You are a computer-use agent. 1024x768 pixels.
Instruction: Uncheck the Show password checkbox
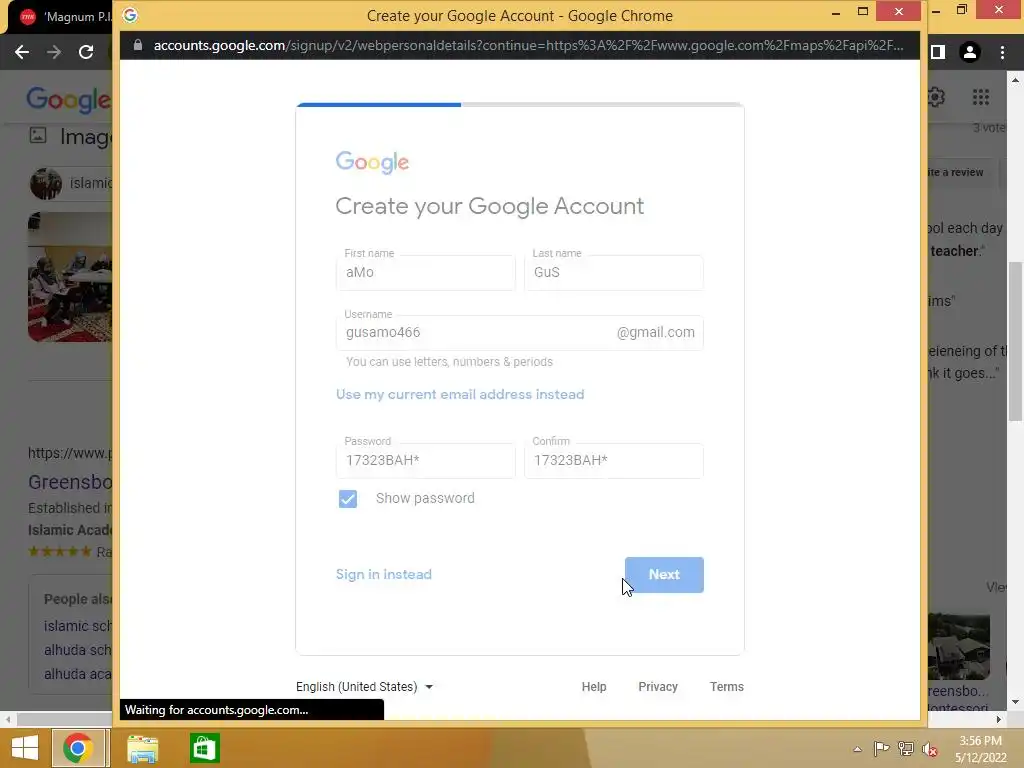pos(347,498)
